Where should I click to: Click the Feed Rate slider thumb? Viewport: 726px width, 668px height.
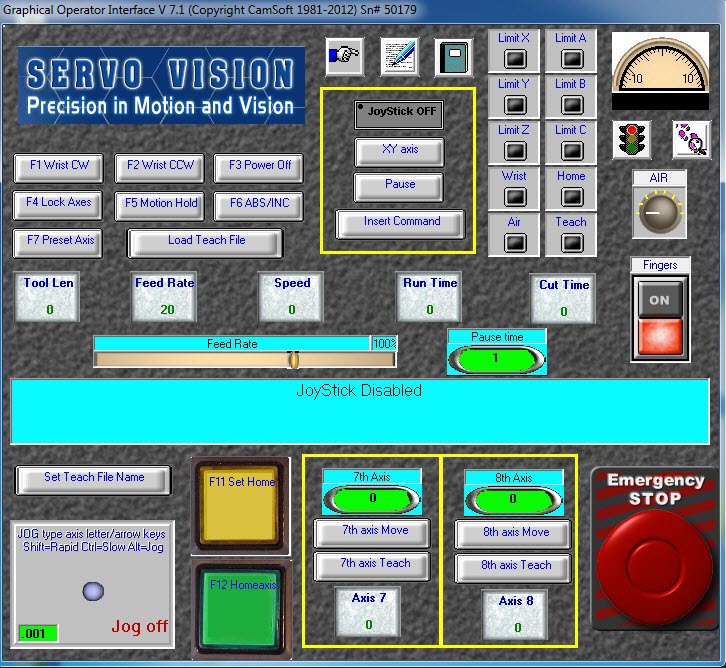[x=294, y=360]
